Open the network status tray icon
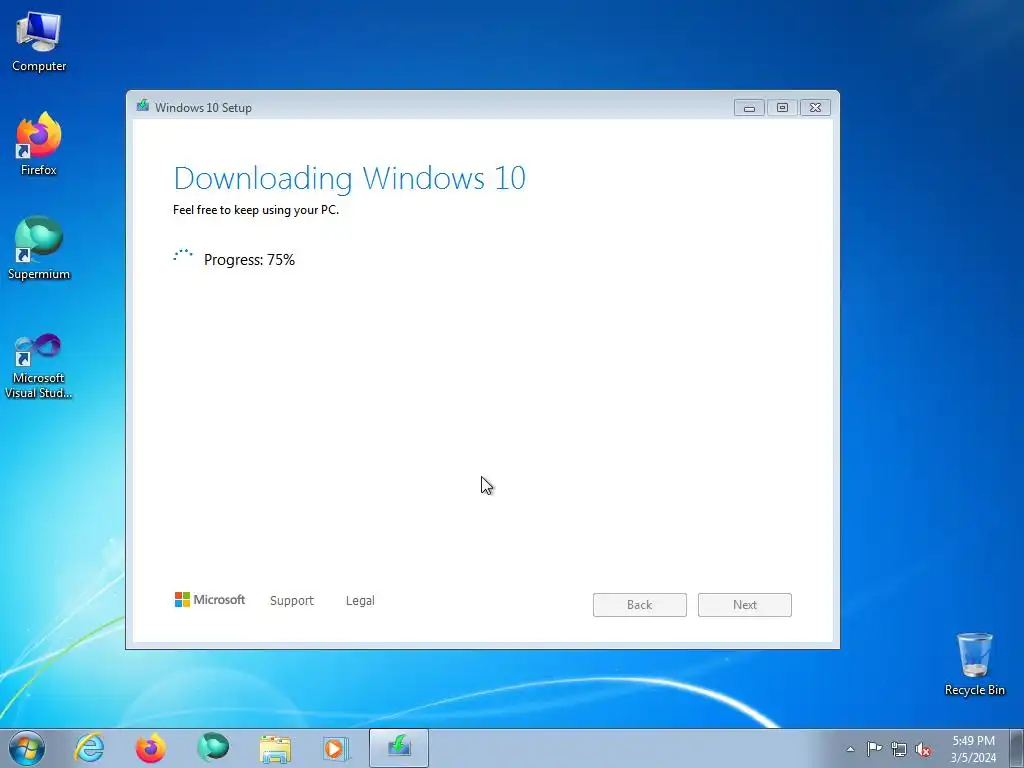Image resolution: width=1024 pixels, height=768 pixels. (899, 749)
